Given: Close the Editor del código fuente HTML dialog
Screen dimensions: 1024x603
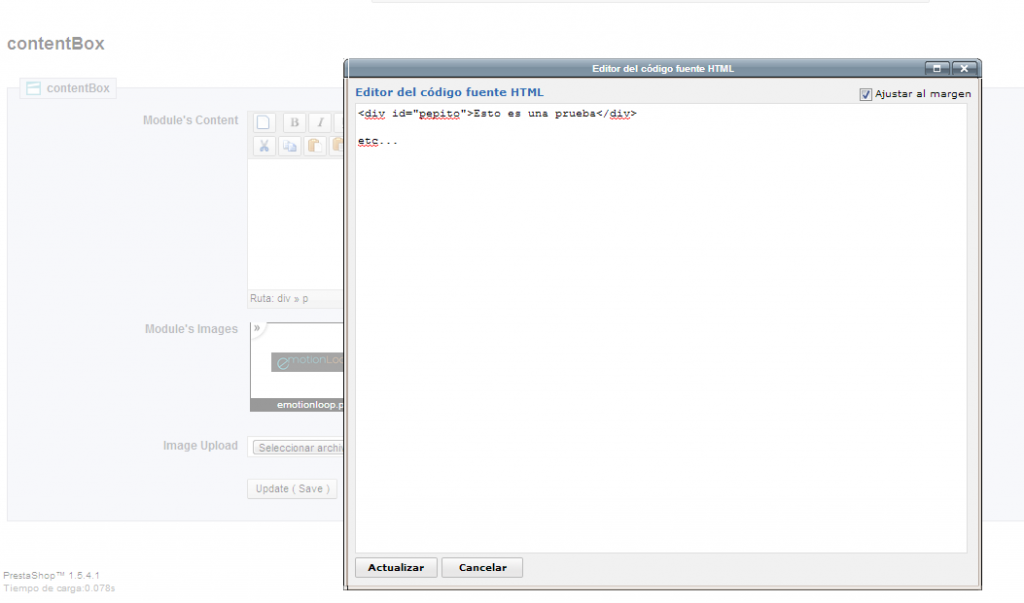Looking at the screenshot, I should [963, 68].
